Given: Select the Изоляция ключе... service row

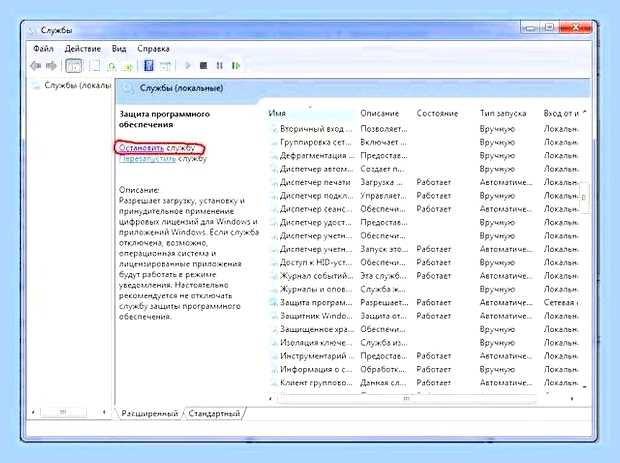Looking at the screenshot, I should pyautogui.click(x=425, y=342).
